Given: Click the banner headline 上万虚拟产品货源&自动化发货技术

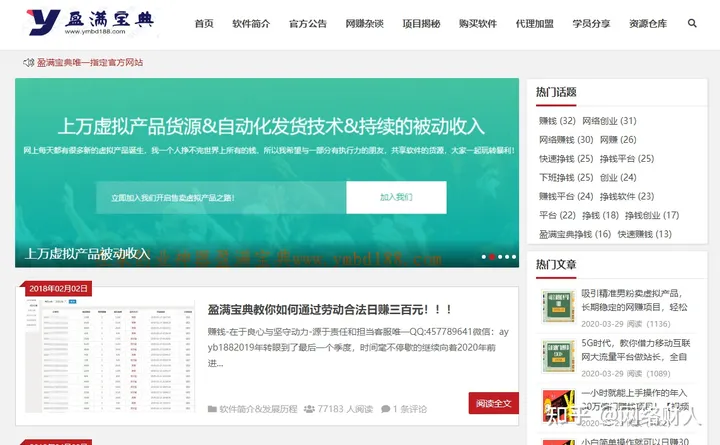Looking at the screenshot, I should [271, 126].
